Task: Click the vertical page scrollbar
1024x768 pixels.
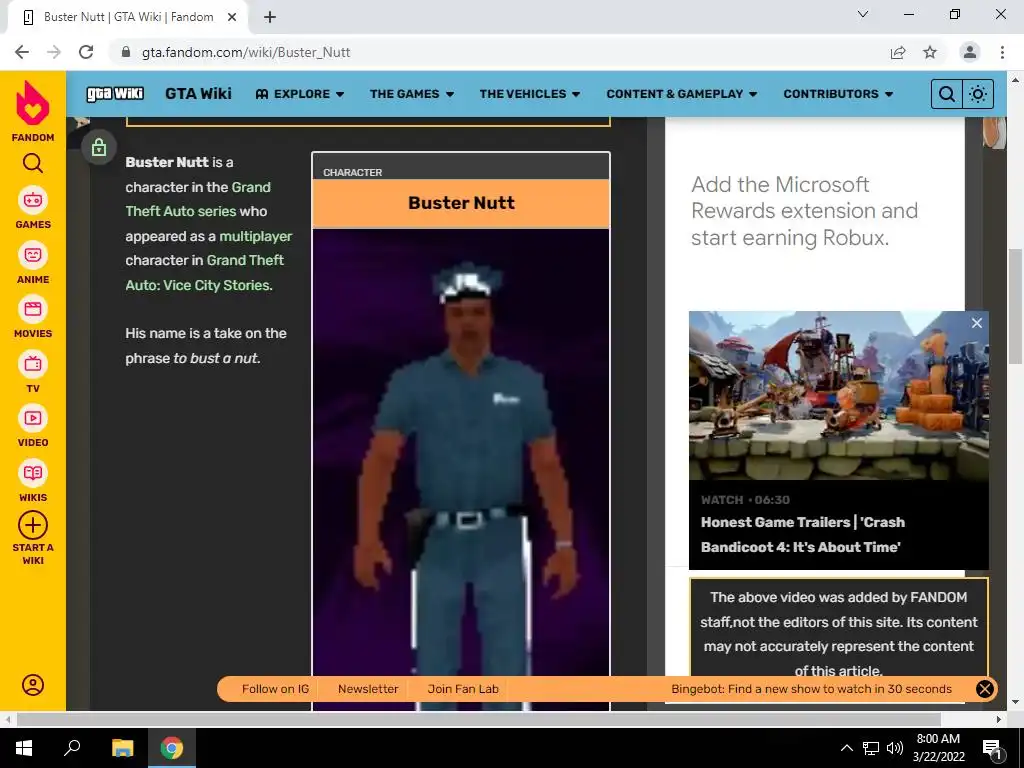Action: click(x=1015, y=307)
